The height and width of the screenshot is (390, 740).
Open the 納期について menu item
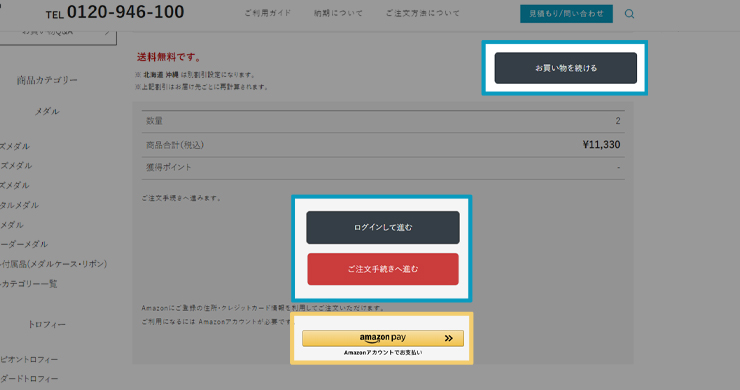point(338,13)
